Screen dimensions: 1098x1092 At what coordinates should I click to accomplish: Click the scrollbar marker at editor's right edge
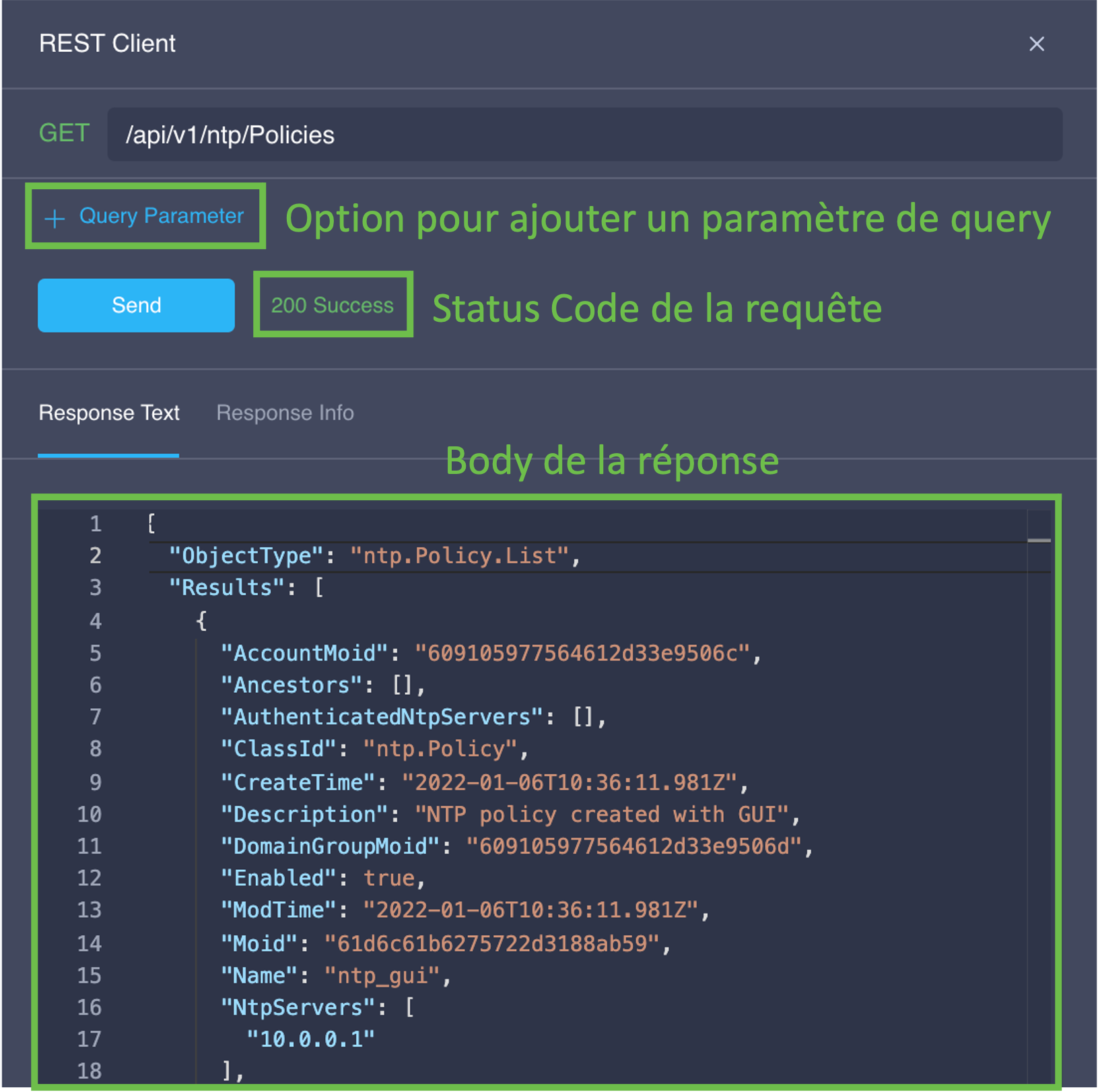click(1039, 540)
